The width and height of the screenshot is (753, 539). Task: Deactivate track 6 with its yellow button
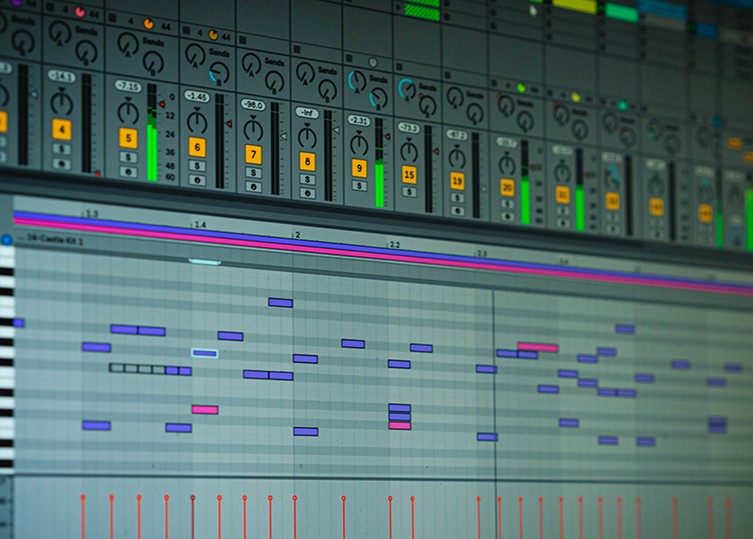(x=197, y=147)
